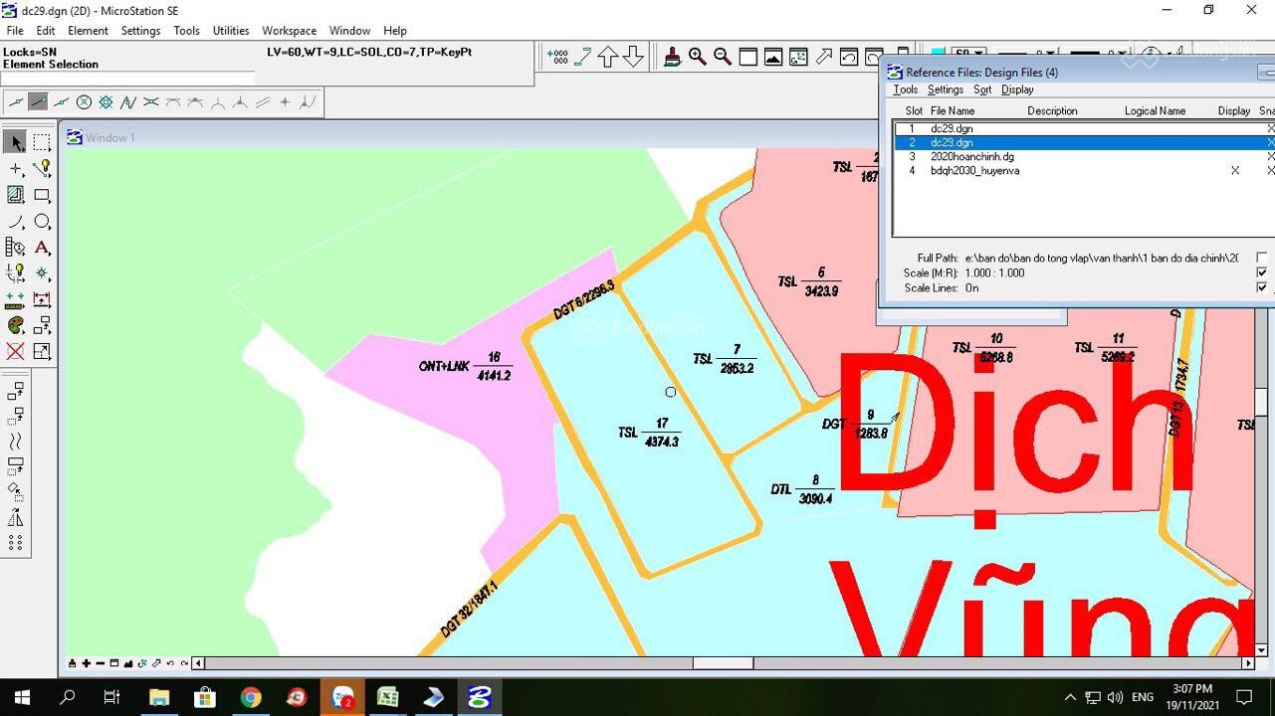Open the Windows notification center
This screenshot has height=716, width=1275.
tap(1245, 697)
